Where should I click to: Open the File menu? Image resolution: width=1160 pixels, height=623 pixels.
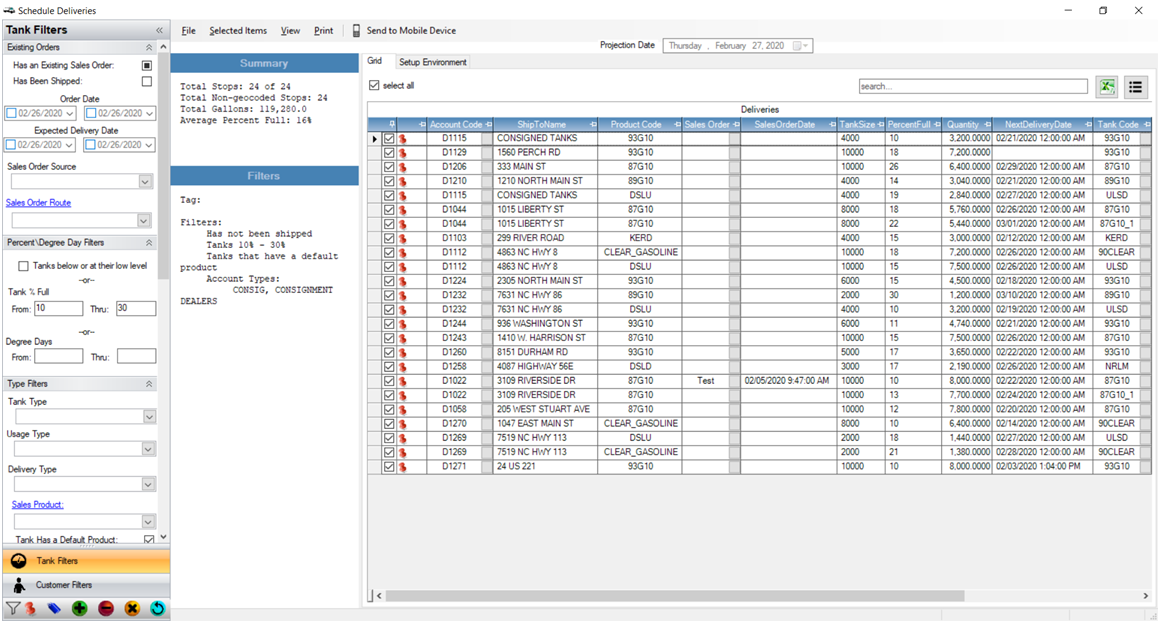189,30
